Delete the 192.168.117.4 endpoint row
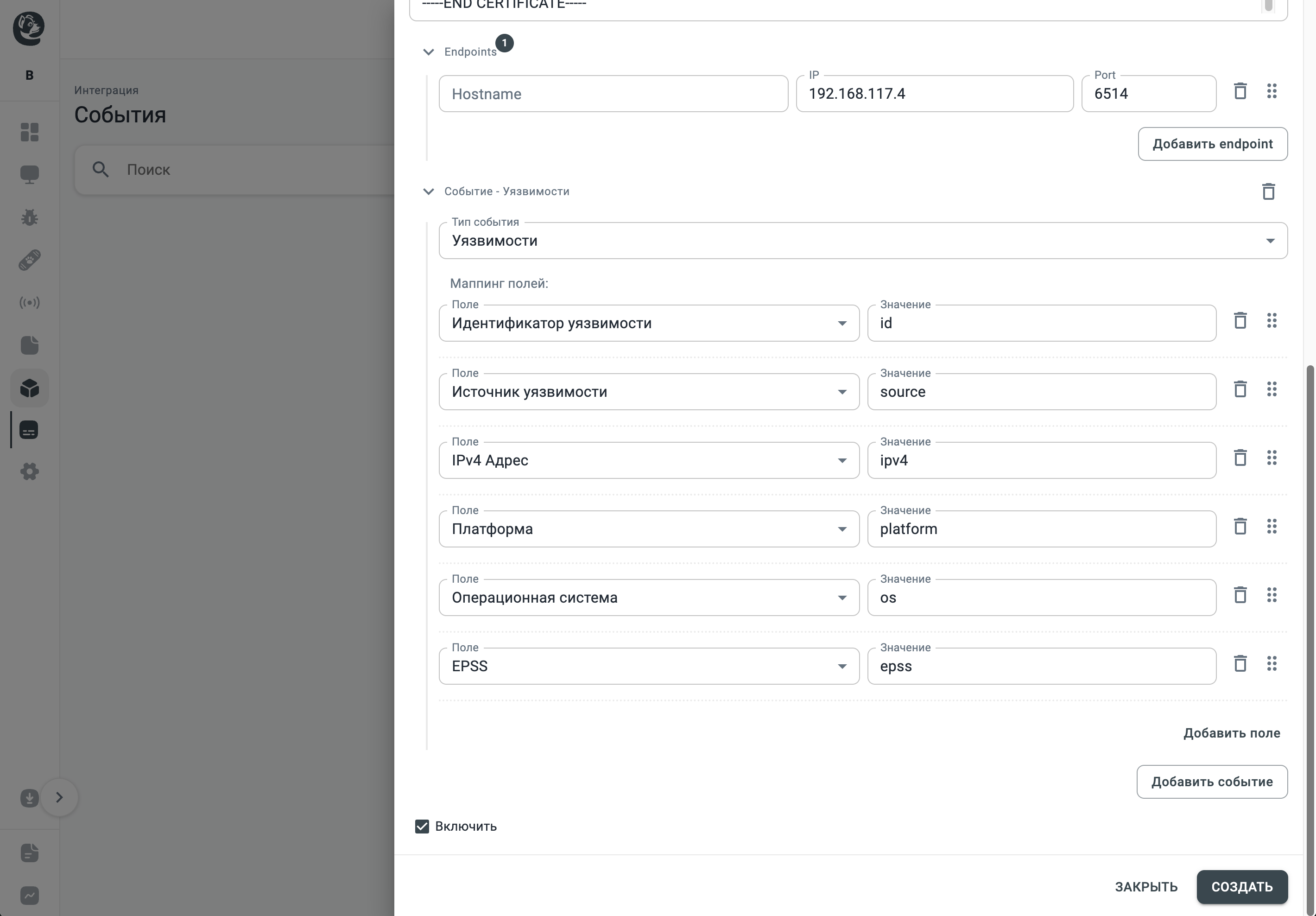 click(x=1240, y=91)
